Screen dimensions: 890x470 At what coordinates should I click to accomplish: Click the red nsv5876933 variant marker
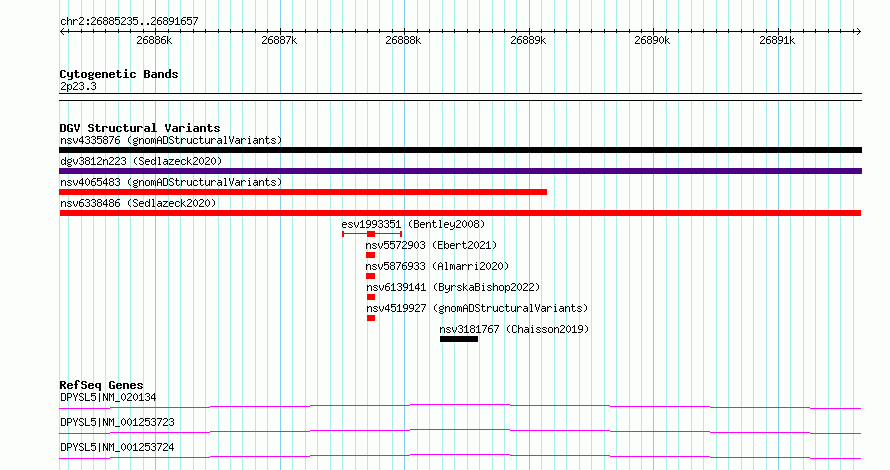(x=371, y=276)
